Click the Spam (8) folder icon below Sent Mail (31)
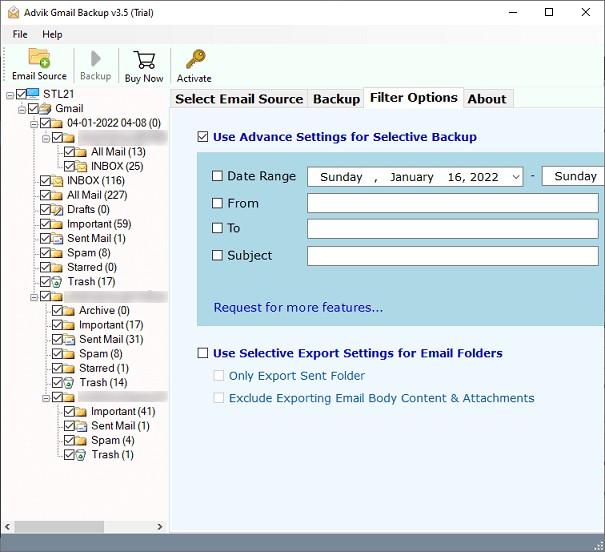The height and width of the screenshot is (552, 605). tap(69, 354)
